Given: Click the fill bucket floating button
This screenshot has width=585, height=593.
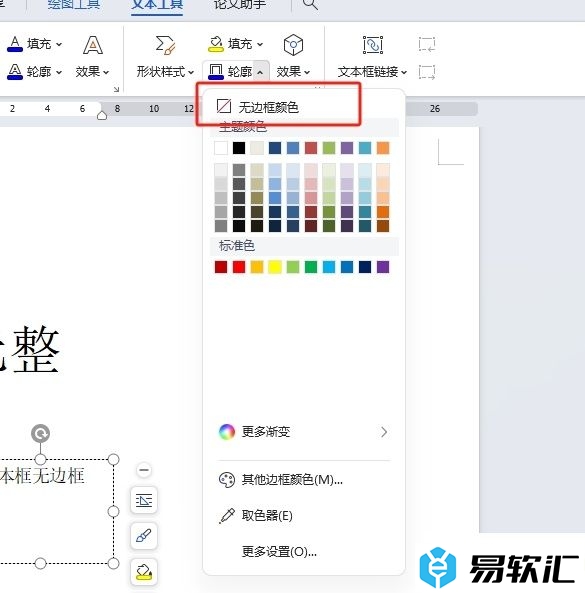Looking at the screenshot, I should [x=144, y=571].
